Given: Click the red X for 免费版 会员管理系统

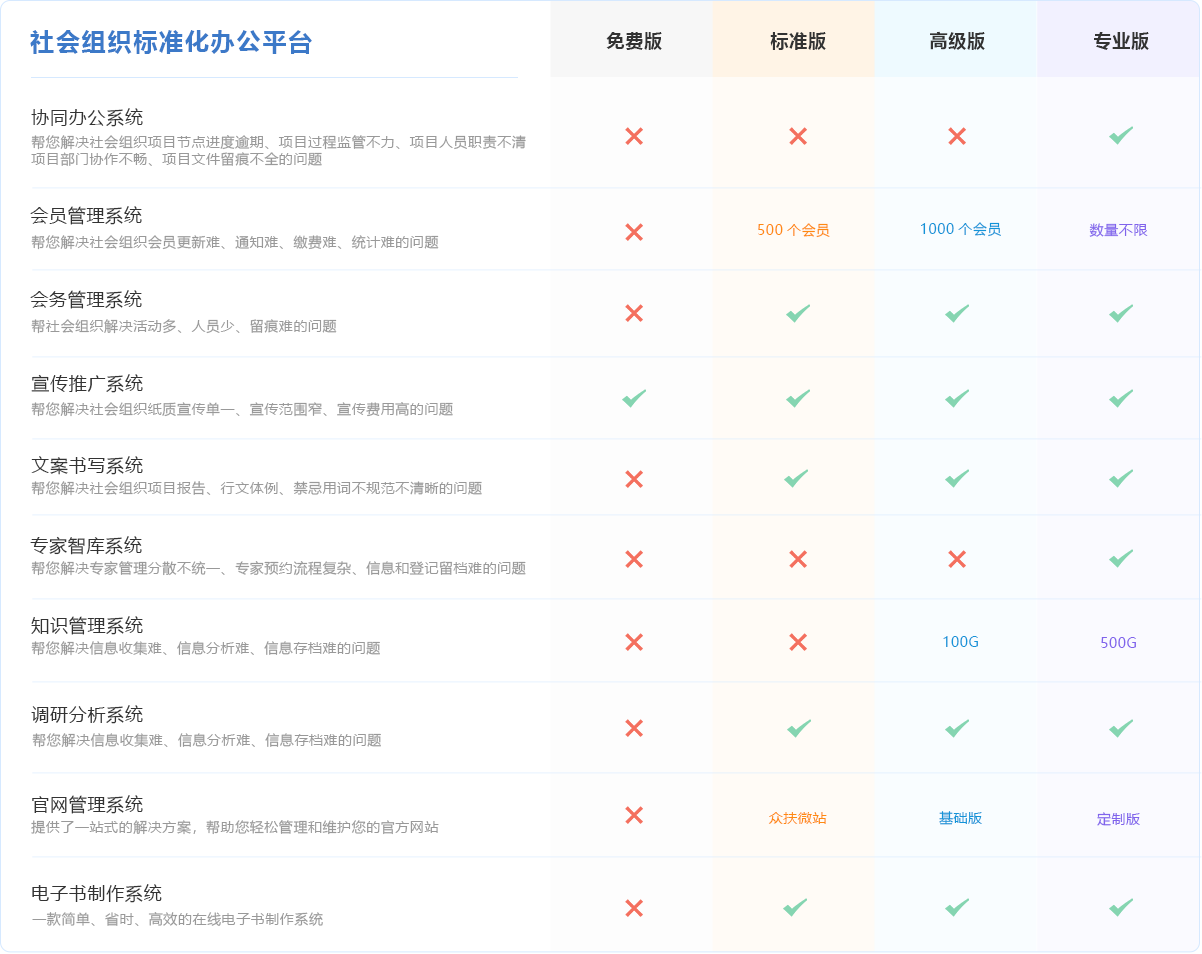Looking at the screenshot, I should [x=633, y=229].
